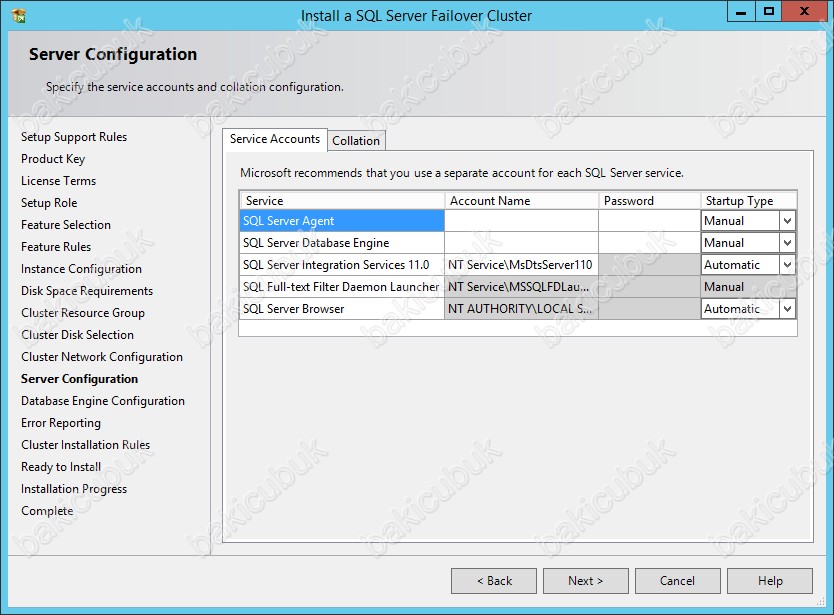The height and width of the screenshot is (615, 834).
Task: Open Startup Type dropdown for Integration Services 11.0
Action: point(787,265)
